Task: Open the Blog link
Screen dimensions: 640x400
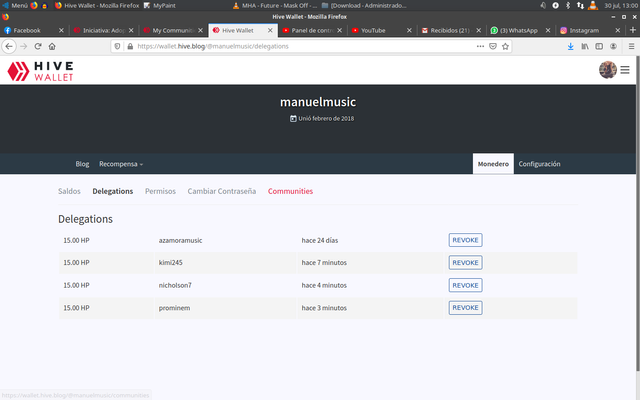Action: (82, 164)
